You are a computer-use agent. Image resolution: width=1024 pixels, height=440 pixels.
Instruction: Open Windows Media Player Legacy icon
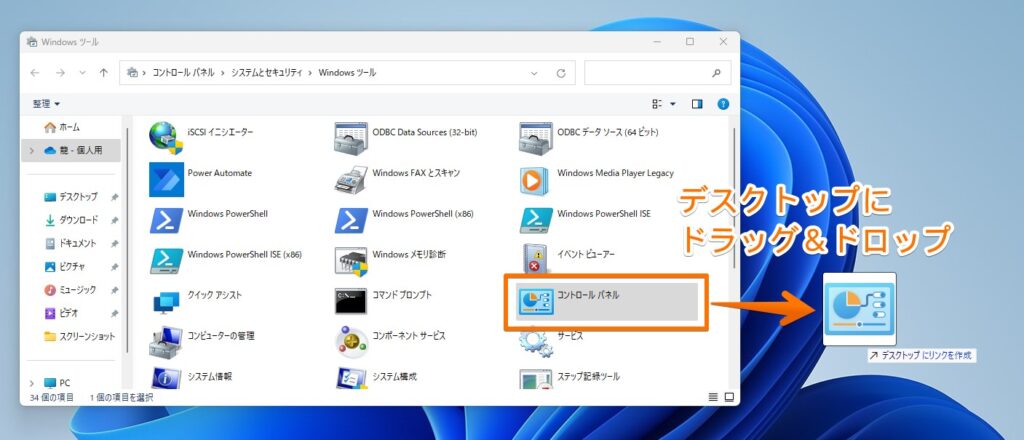click(x=536, y=179)
